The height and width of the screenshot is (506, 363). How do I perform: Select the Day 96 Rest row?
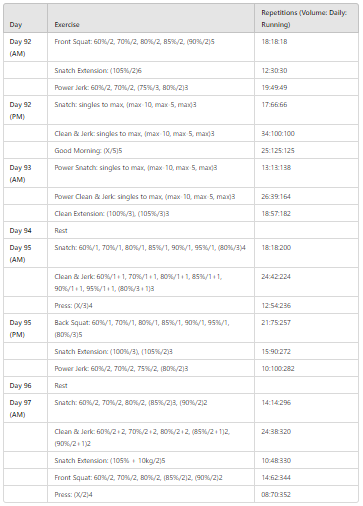coord(181,385)
